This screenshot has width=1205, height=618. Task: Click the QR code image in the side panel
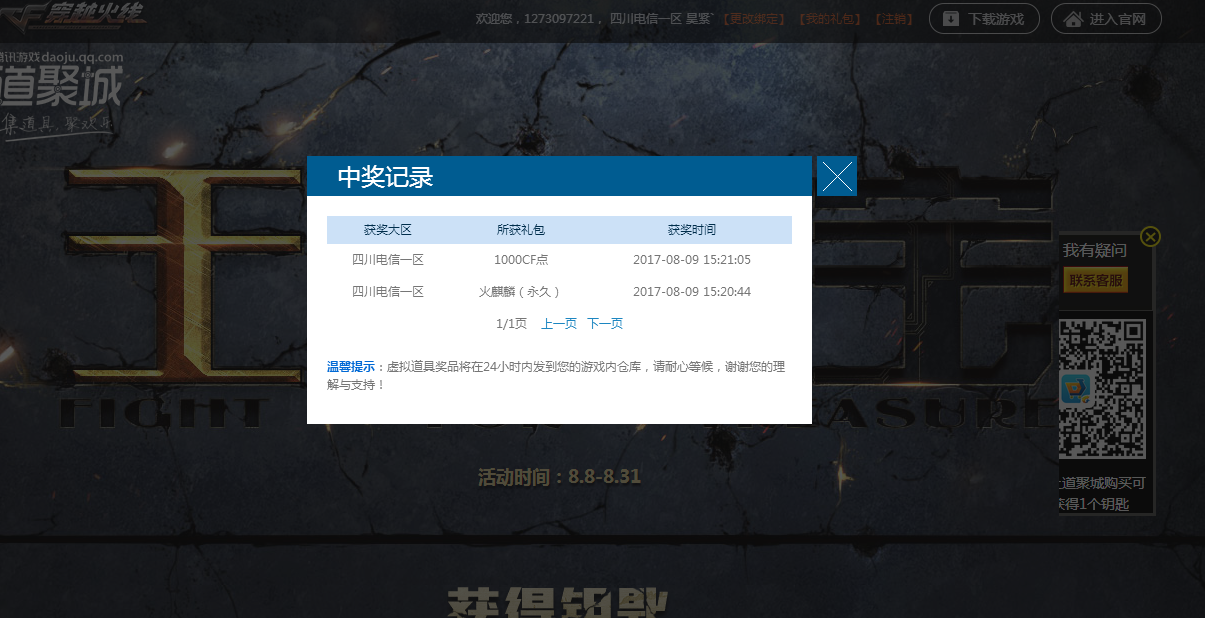click(x=1102, y=388)
